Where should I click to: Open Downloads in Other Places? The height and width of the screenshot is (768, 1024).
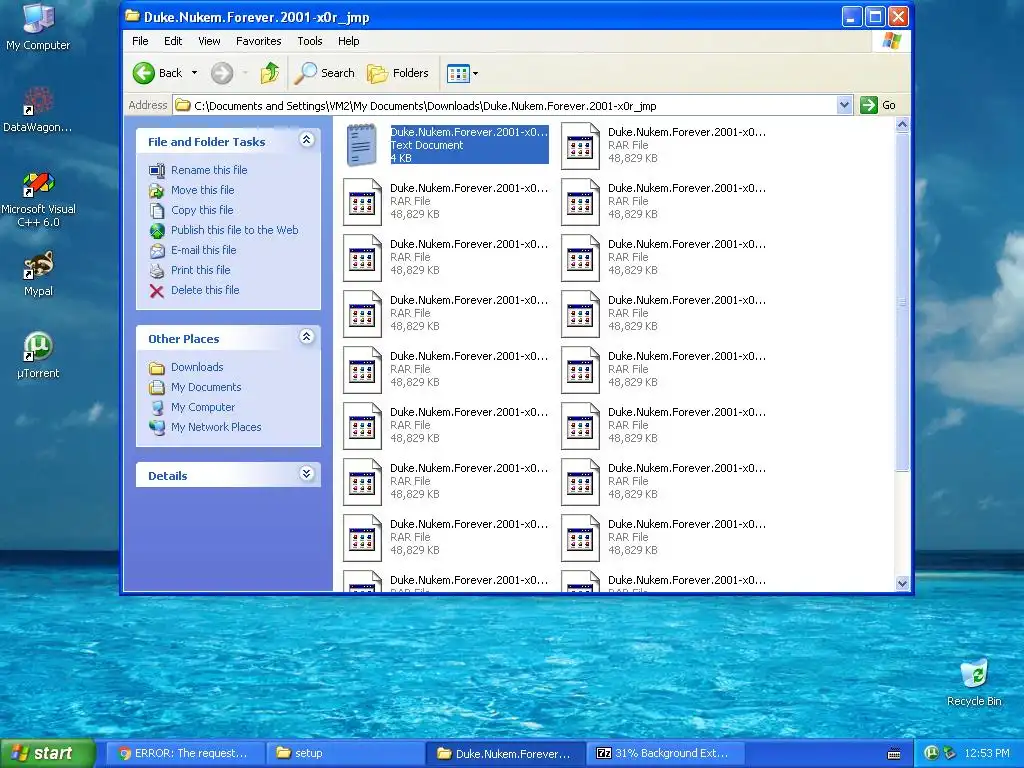(x=197, y=367)
